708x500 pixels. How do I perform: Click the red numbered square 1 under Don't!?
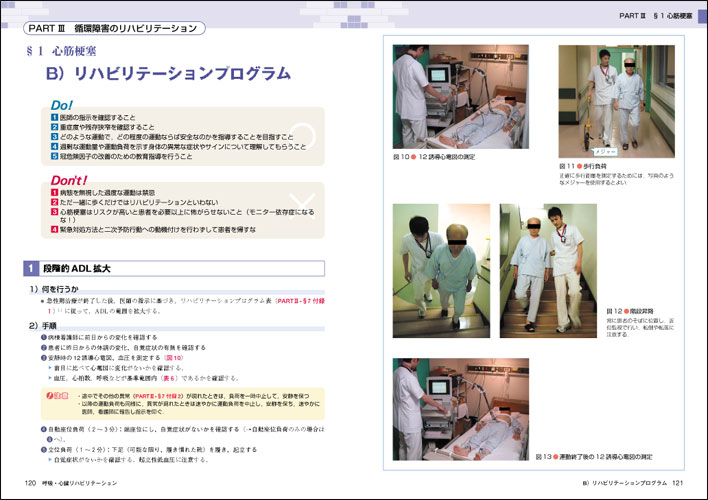coord(54,189)
